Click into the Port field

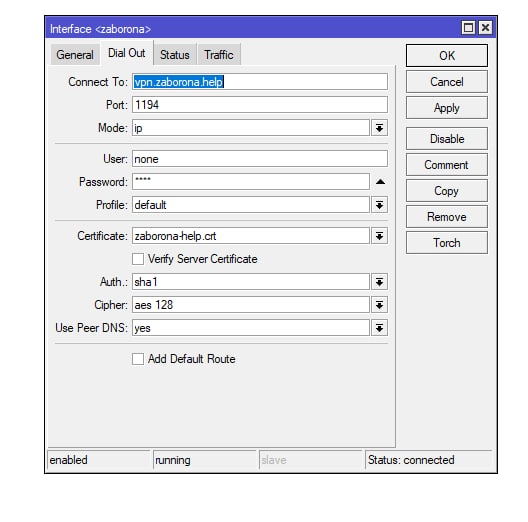tap(260, 105)
